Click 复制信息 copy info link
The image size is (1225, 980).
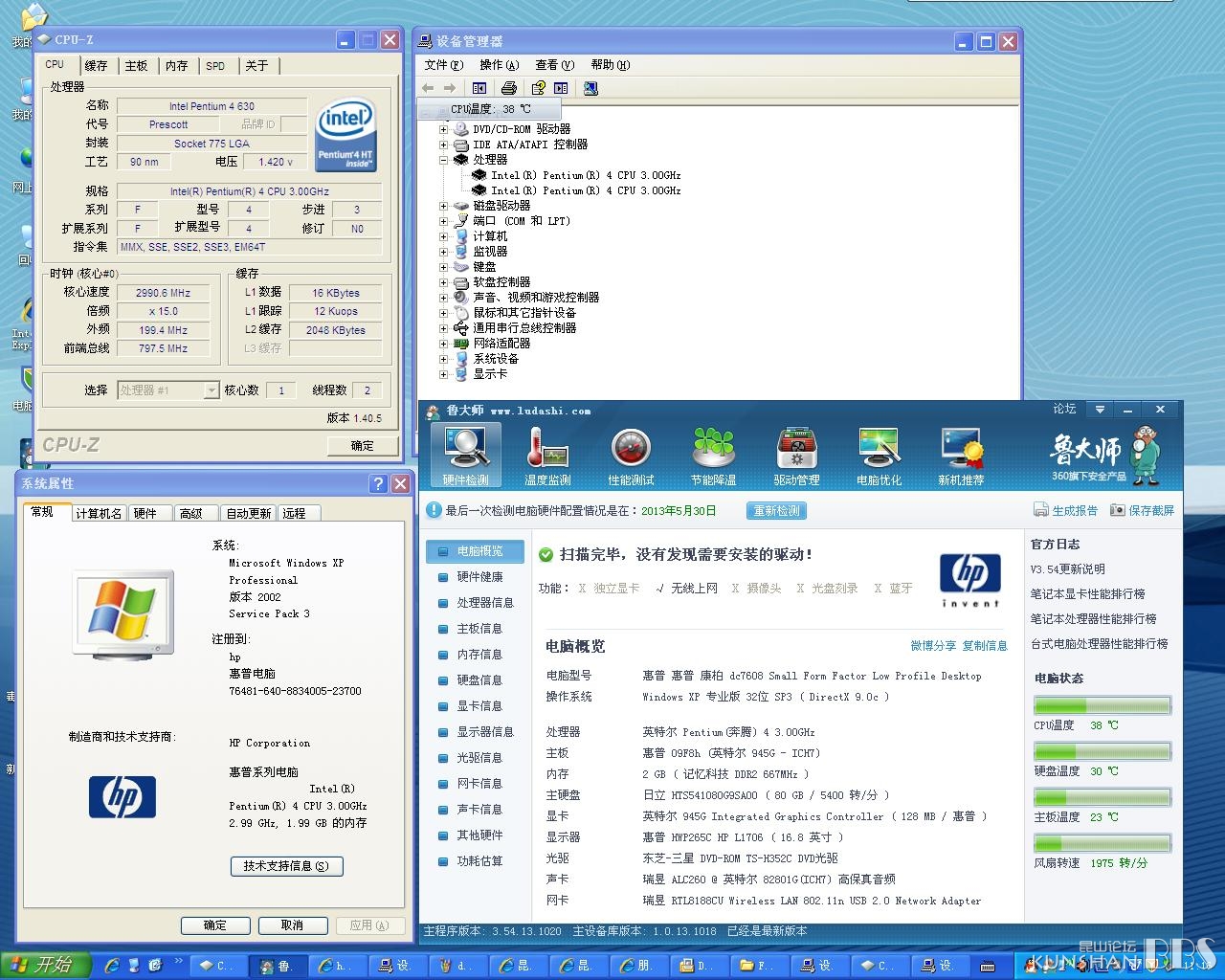985,646
